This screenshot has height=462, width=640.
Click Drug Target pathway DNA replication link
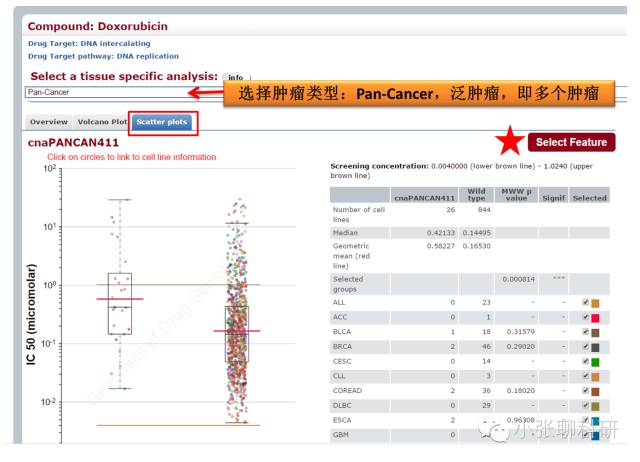[x=103, y=56]
